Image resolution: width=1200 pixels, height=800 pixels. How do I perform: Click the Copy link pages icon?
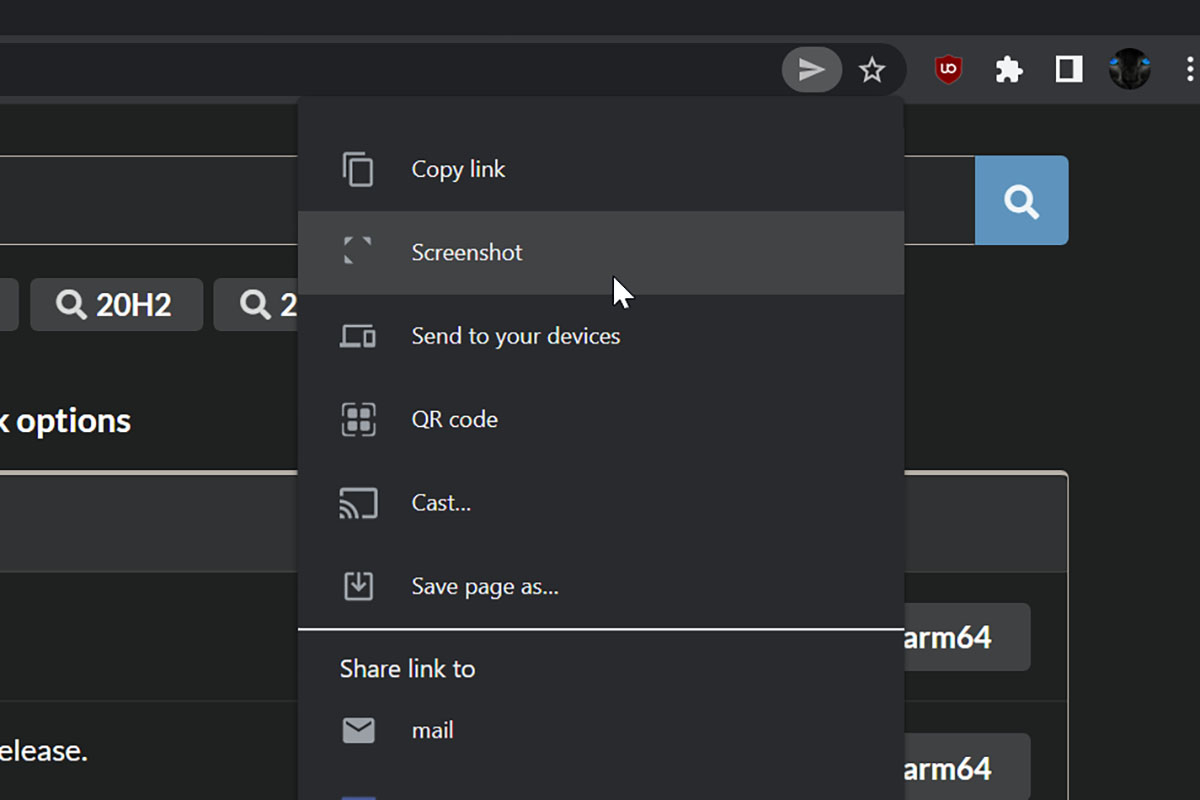[x=358, y=169]
